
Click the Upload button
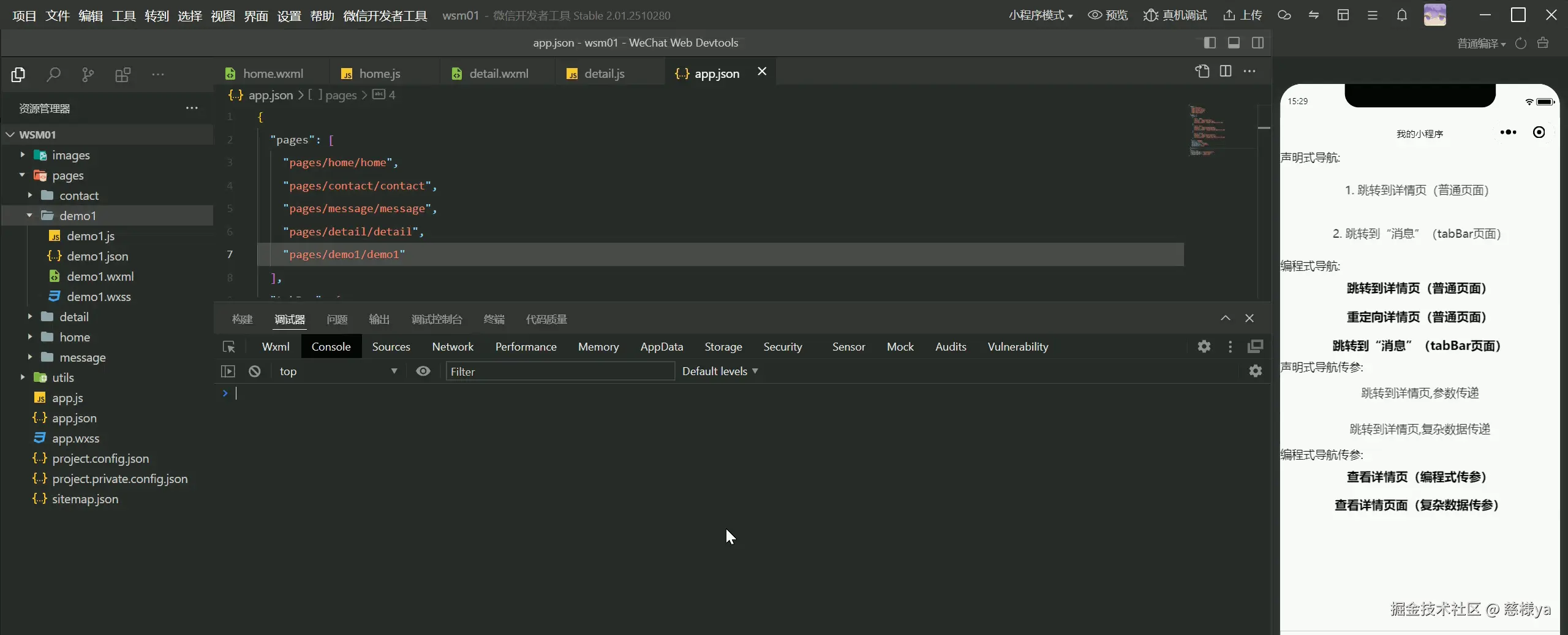1242,15
